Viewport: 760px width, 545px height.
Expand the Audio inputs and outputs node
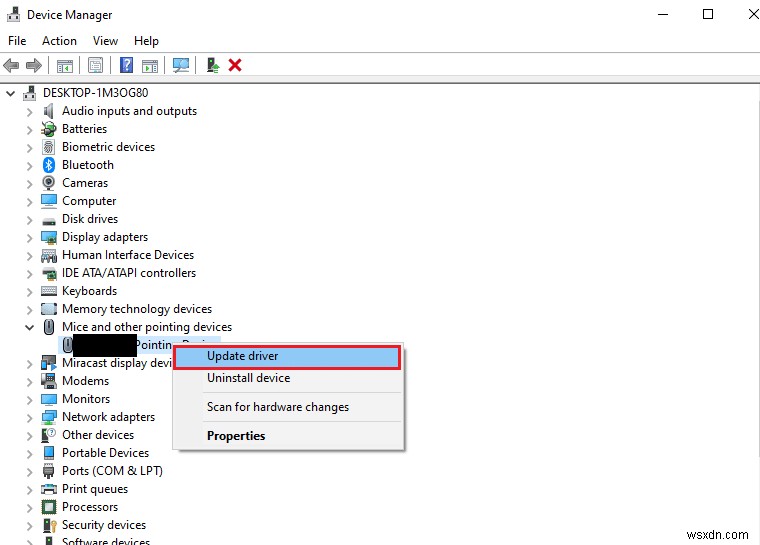tap(30, 112)
